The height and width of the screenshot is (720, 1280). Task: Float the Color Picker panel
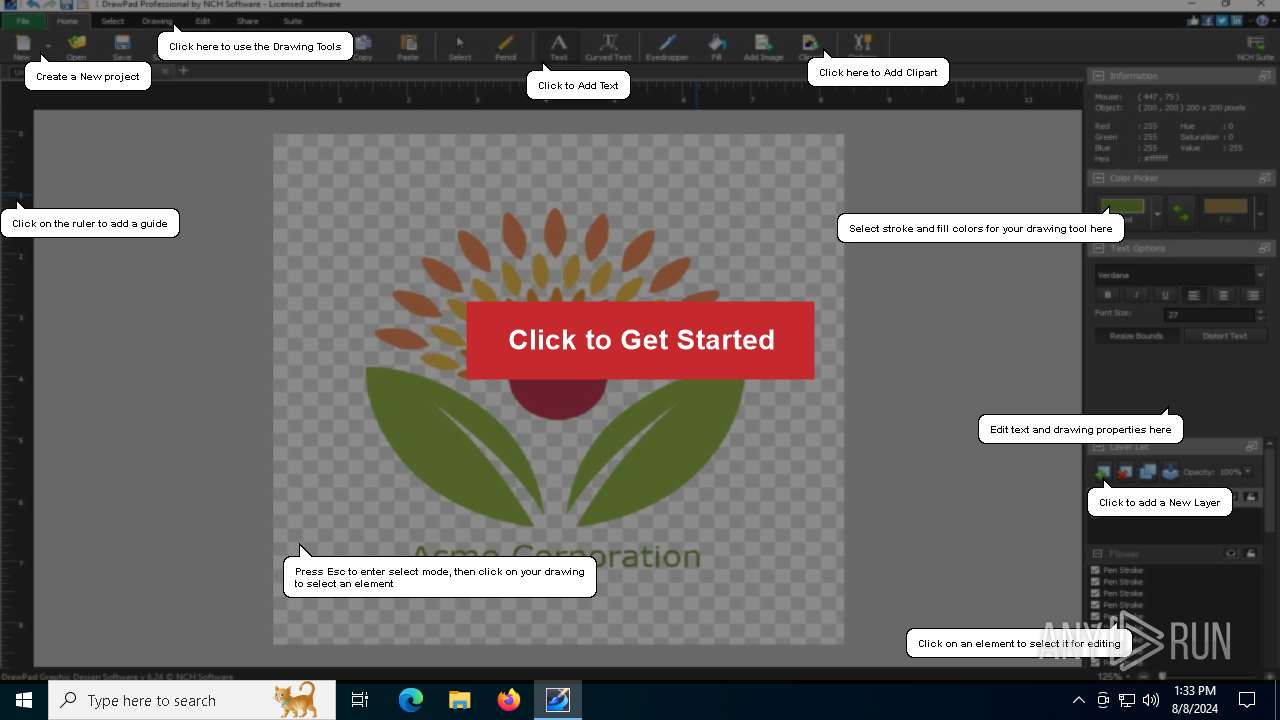click(x=1265, y=178)
